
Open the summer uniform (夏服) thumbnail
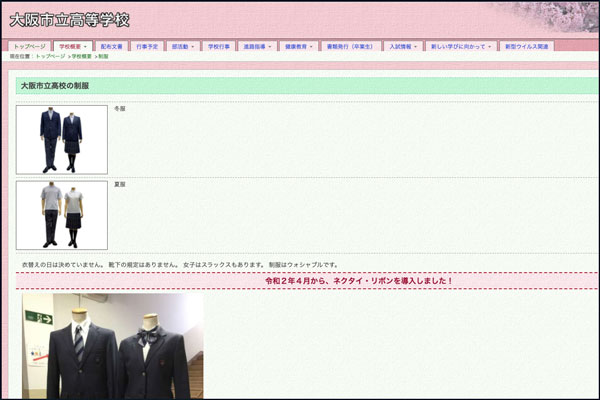pyautogui.click(x=62, y=215)
